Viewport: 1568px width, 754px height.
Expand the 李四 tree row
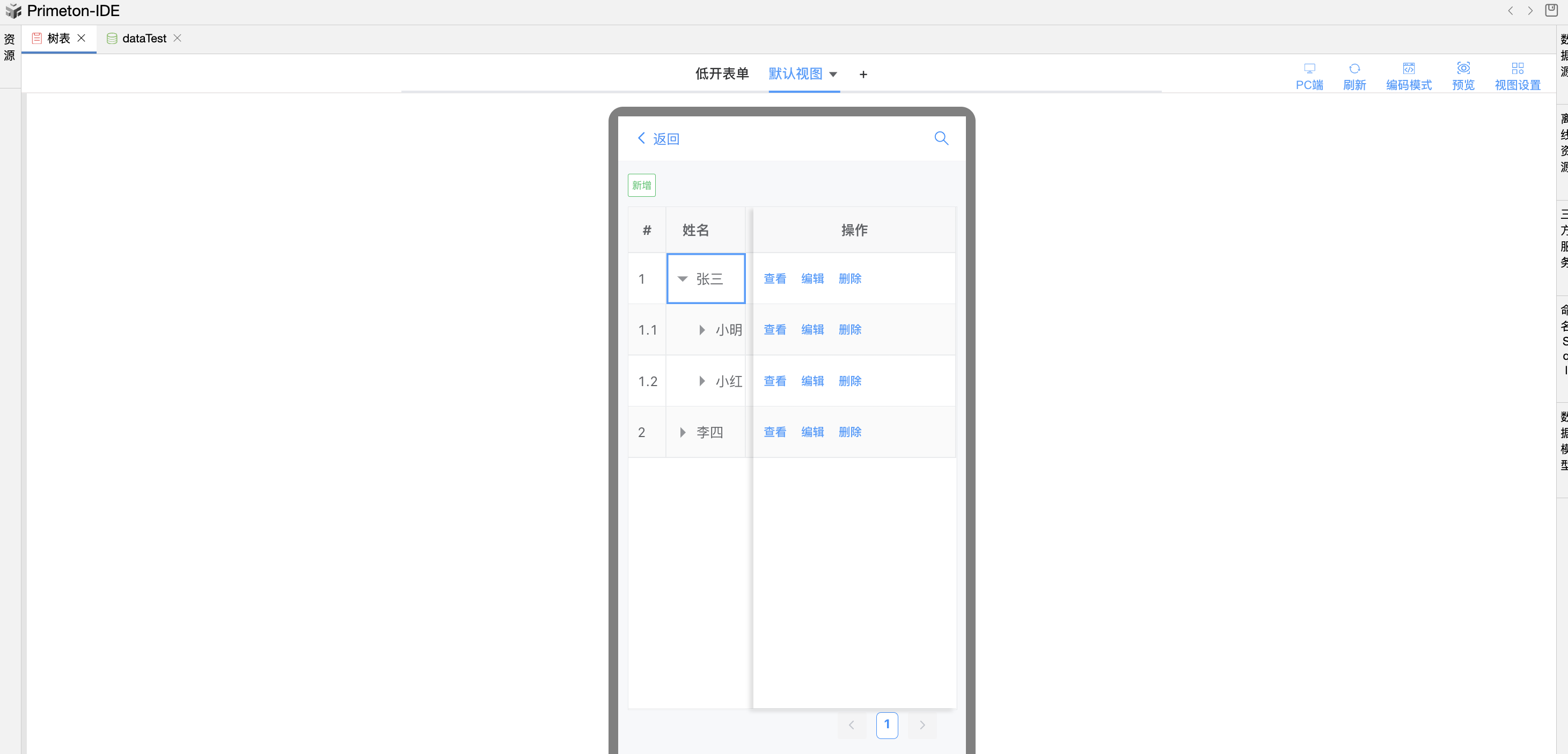683,432
